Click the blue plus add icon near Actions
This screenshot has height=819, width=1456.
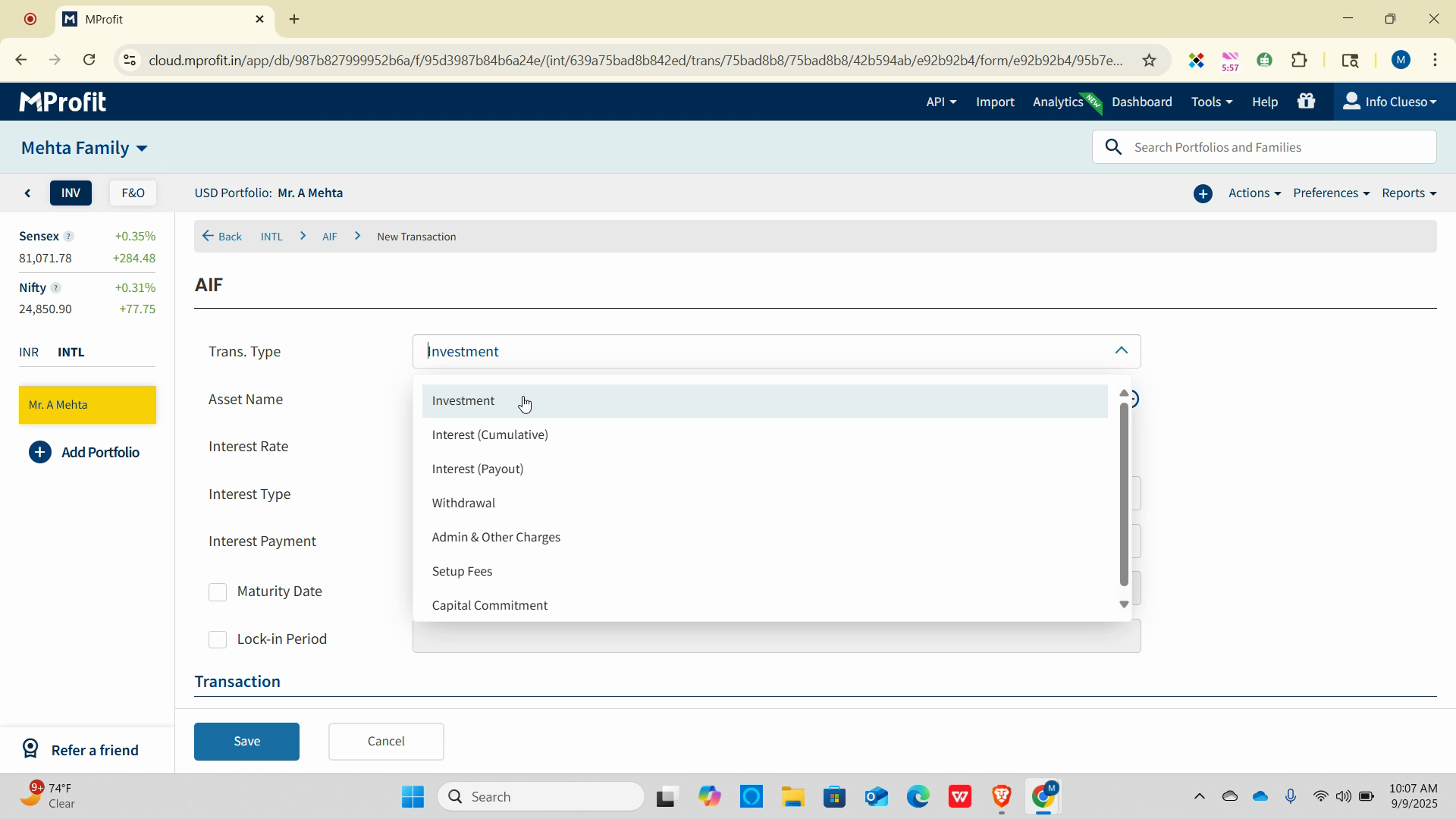tap(1203, 194)
